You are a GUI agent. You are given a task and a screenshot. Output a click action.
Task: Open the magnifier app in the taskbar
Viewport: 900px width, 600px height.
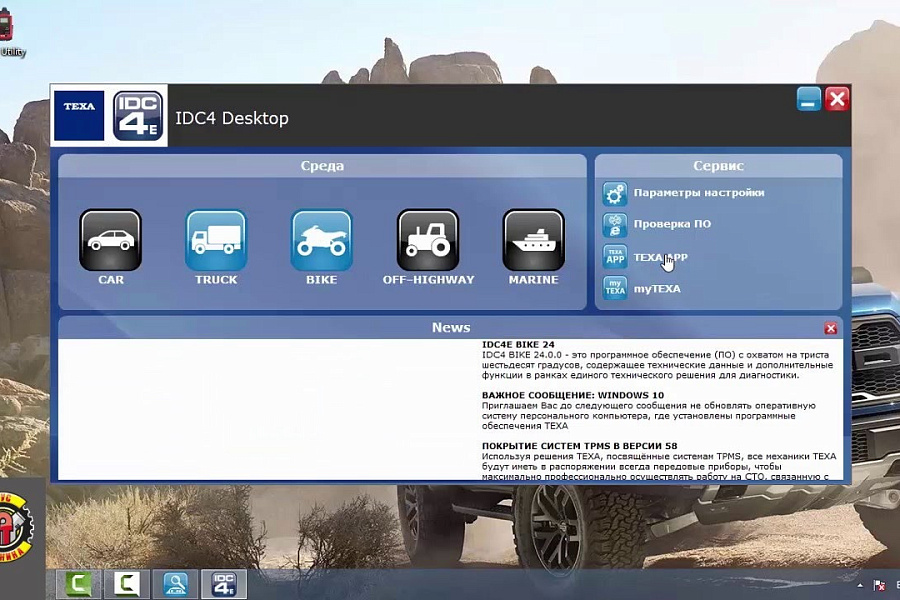click(x=177, y=585)
